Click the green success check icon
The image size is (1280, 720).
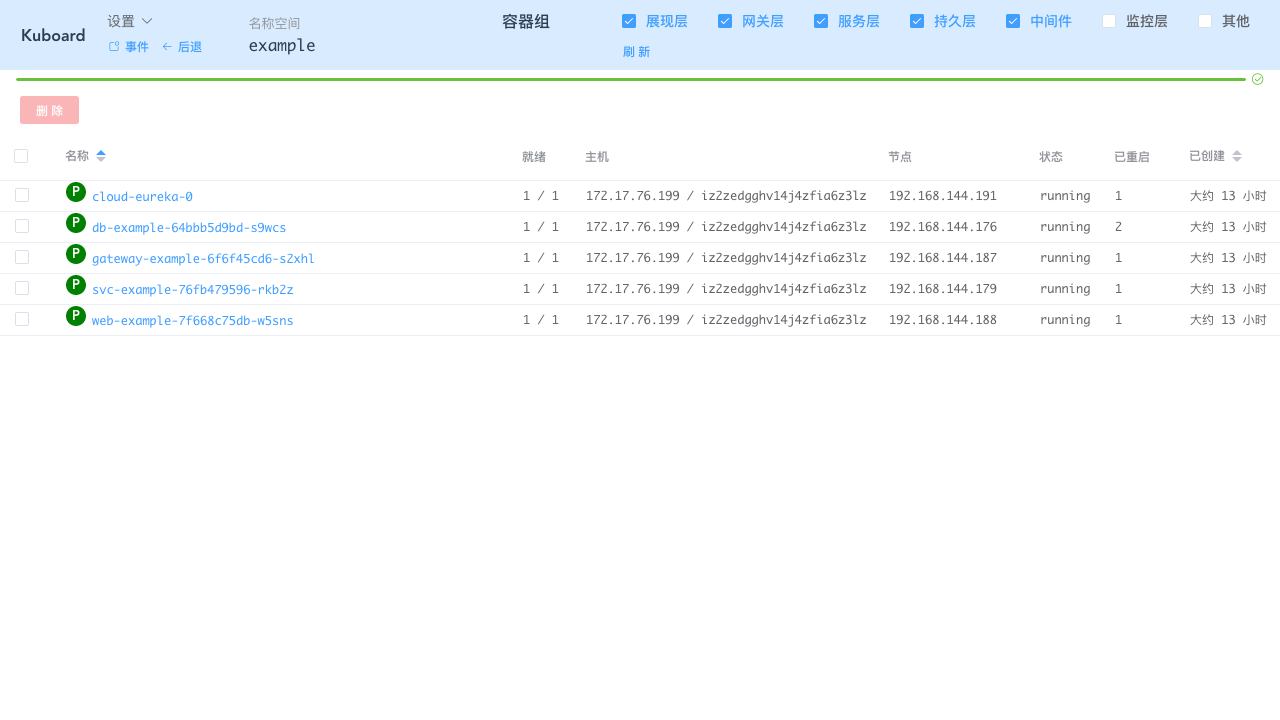coord(1257,79)
